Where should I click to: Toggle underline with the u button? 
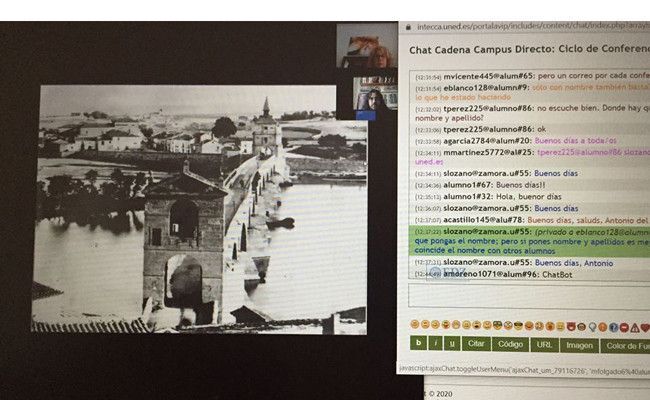point(453,345)
